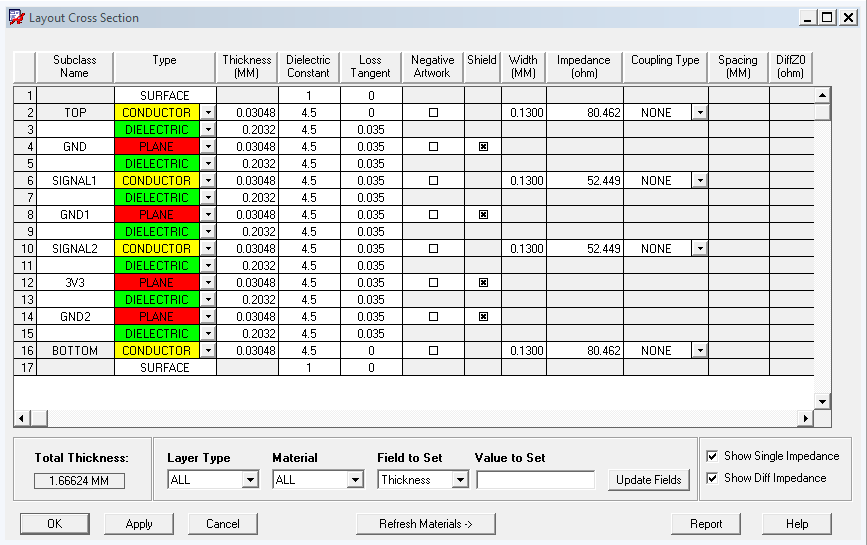867x545 pixels.
Task: Click the Dielectric Constant column header
Action: pyautogui.click(x=309, y=67)
